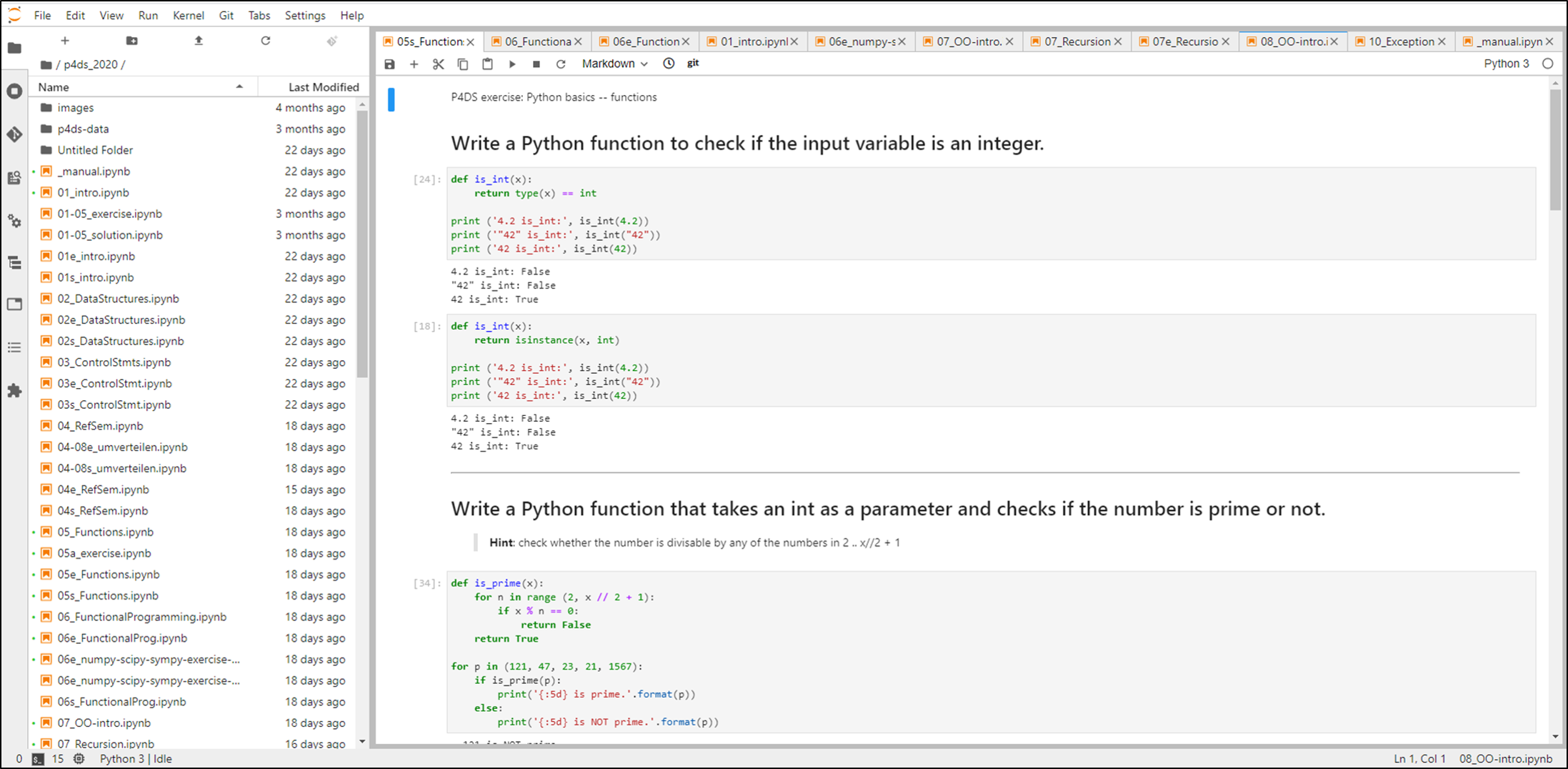
Task: Paste a cell using the clipboard icon
Action: click(x=487, y=64)
